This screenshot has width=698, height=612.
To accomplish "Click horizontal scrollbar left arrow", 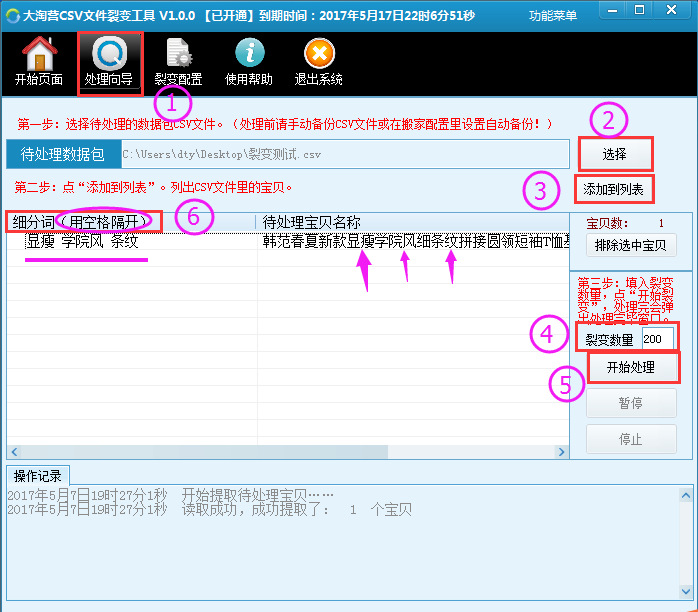I will point(14,452).
